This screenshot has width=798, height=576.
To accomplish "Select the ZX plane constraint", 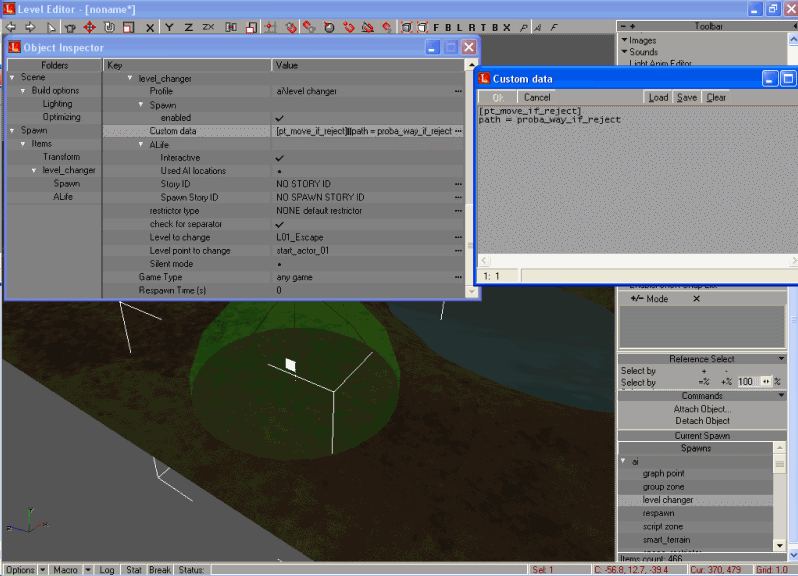I will pyautogui.click(x=208, y=27).
